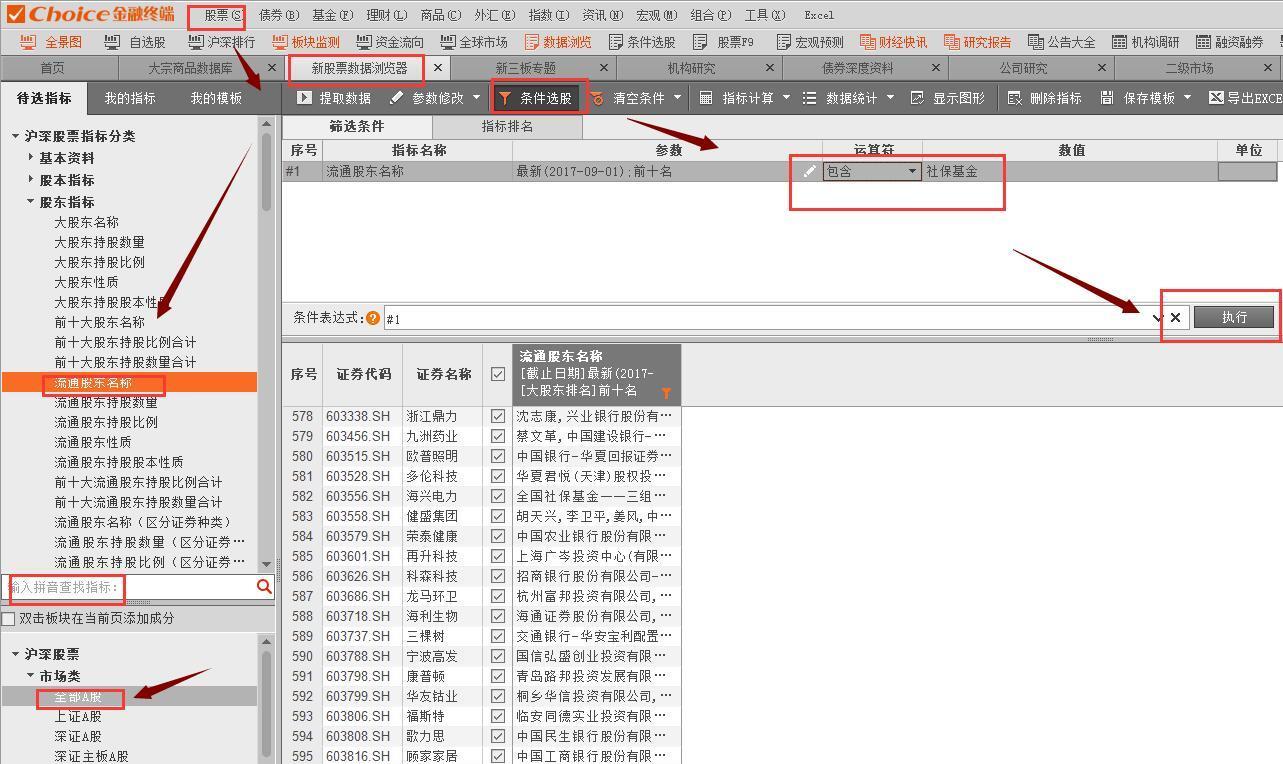Open the 债券 menu
The height and width of the screenshot is (764, 1283).
click(x=278, y=15)
